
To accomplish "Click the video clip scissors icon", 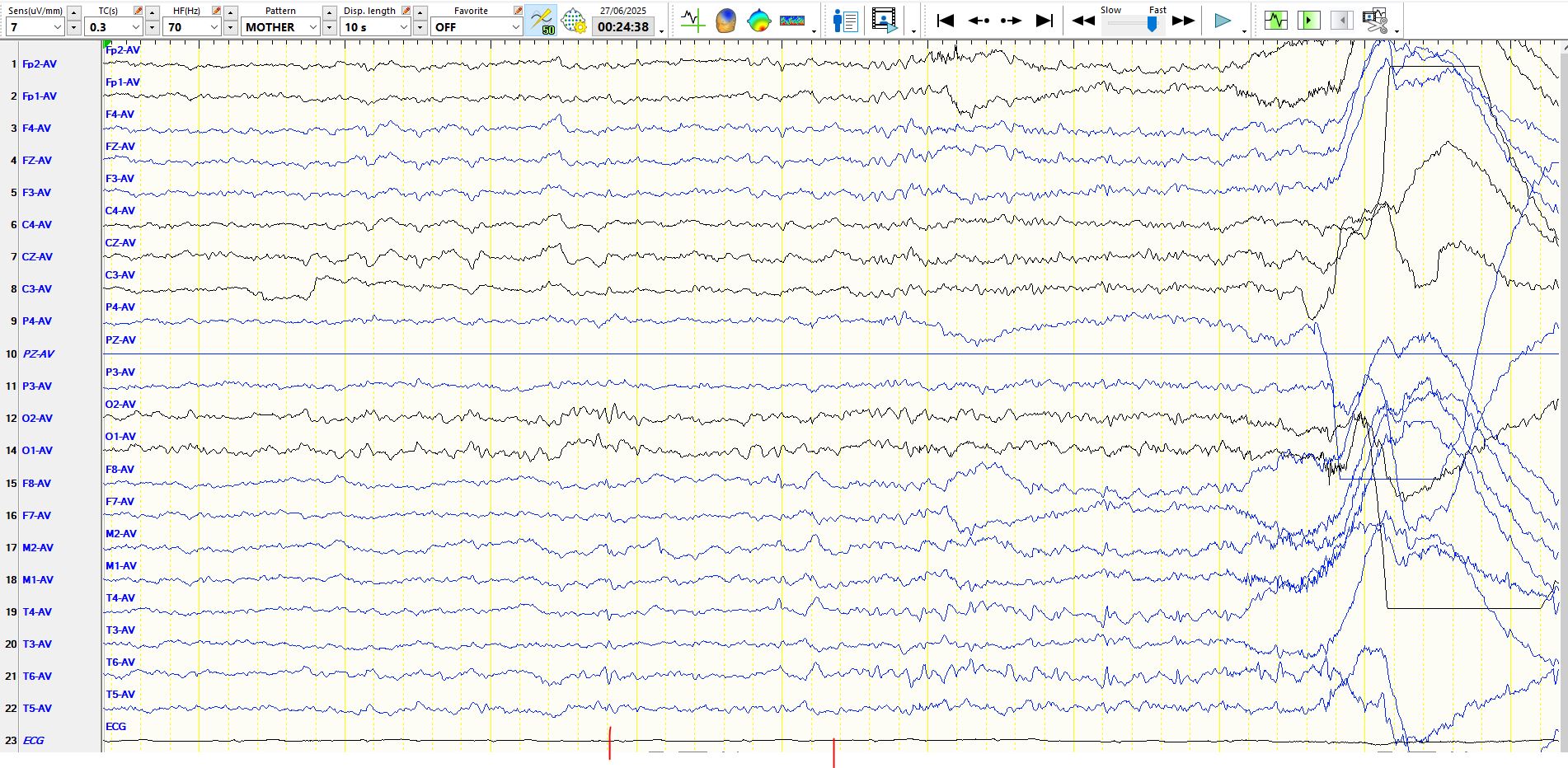I will 1374,21.
